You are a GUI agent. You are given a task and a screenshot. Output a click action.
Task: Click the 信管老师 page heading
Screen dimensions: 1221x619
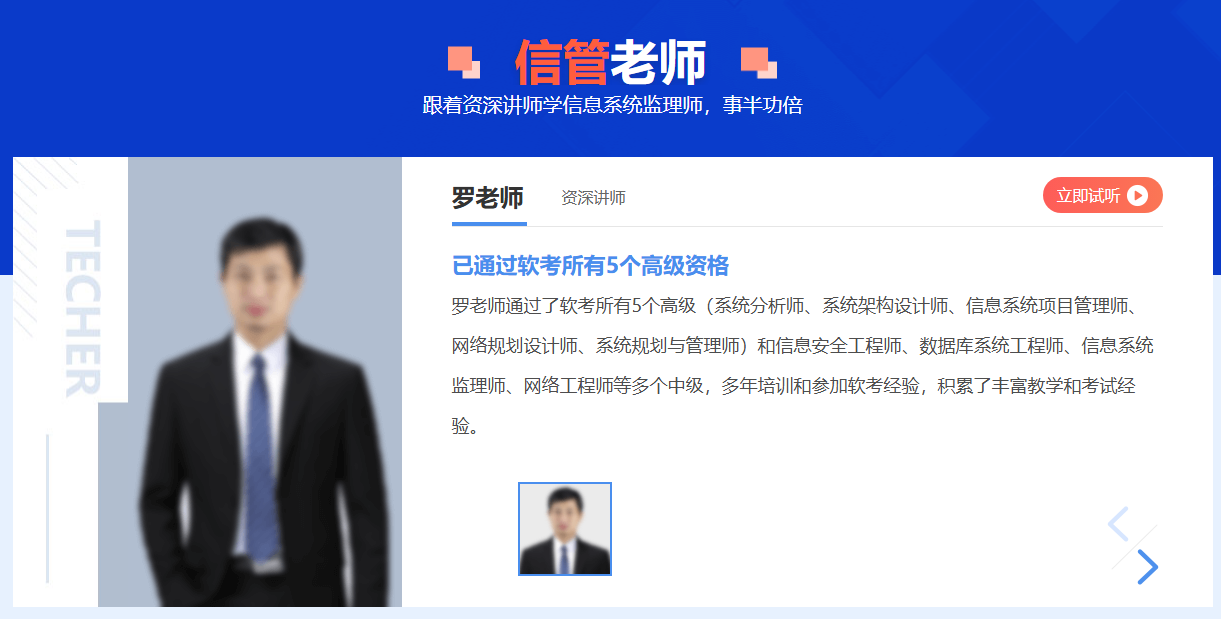click(x=611, y=62)
